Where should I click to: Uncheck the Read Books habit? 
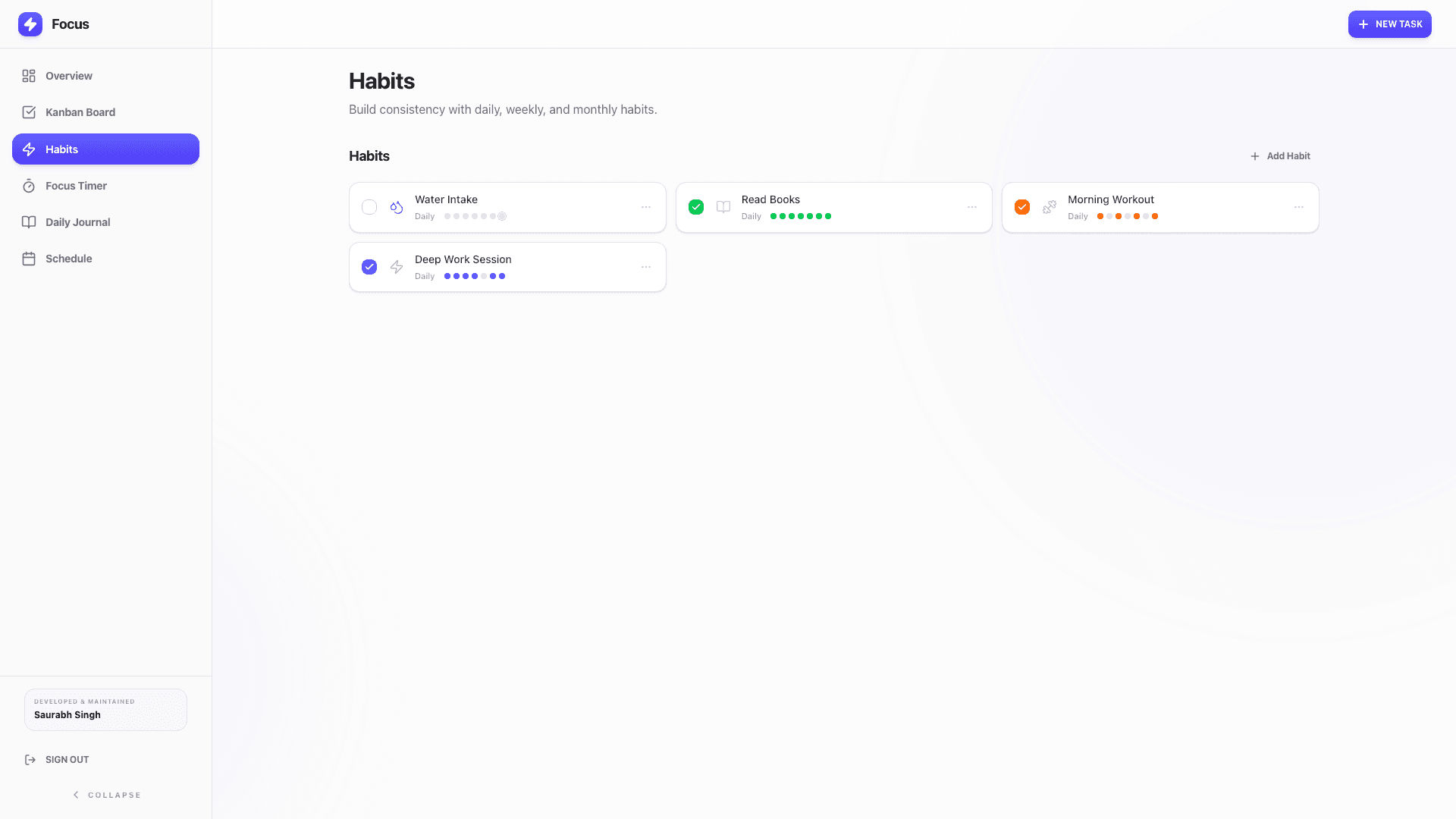(x=696, y=207)
